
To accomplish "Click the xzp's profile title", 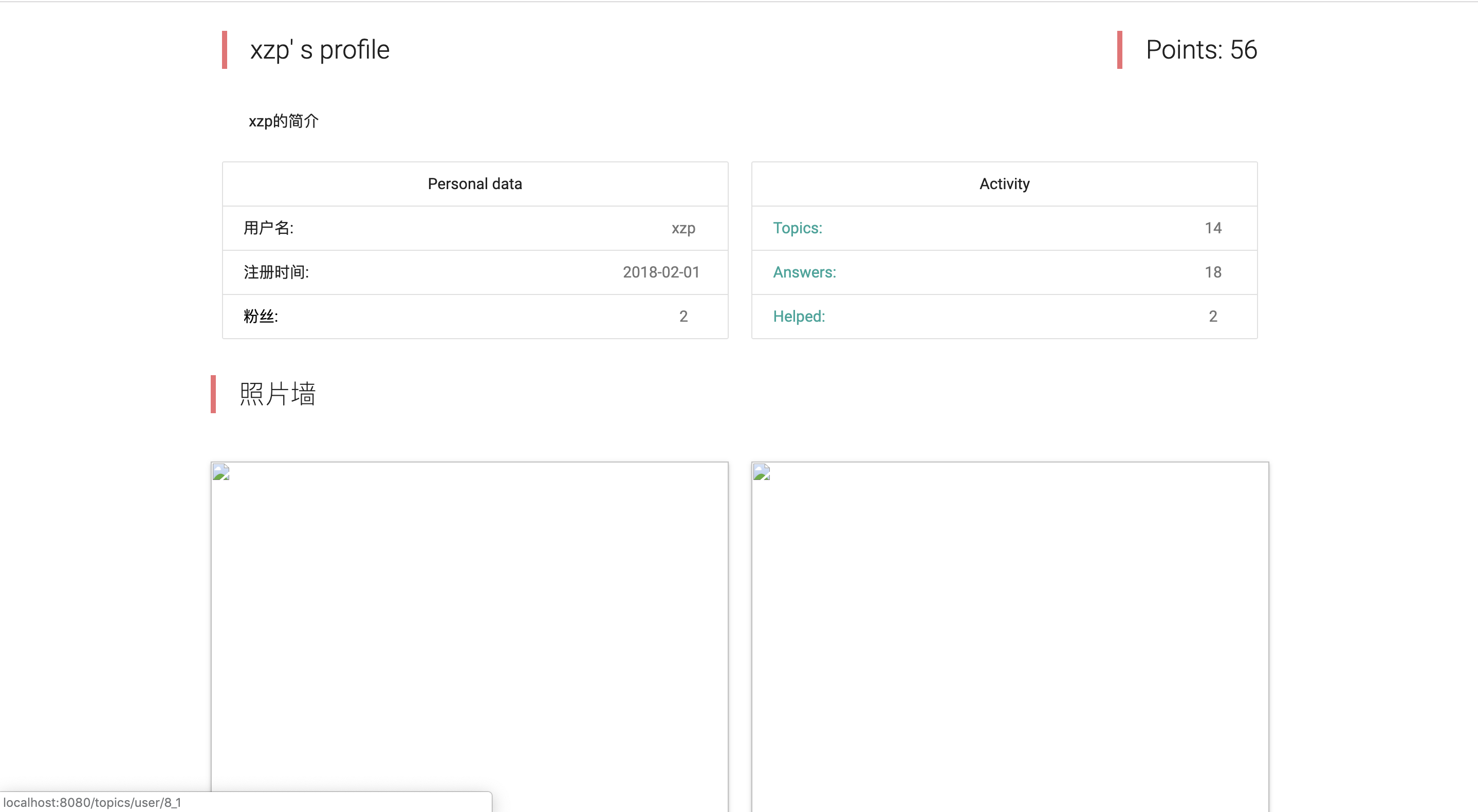I will [320, 50].
